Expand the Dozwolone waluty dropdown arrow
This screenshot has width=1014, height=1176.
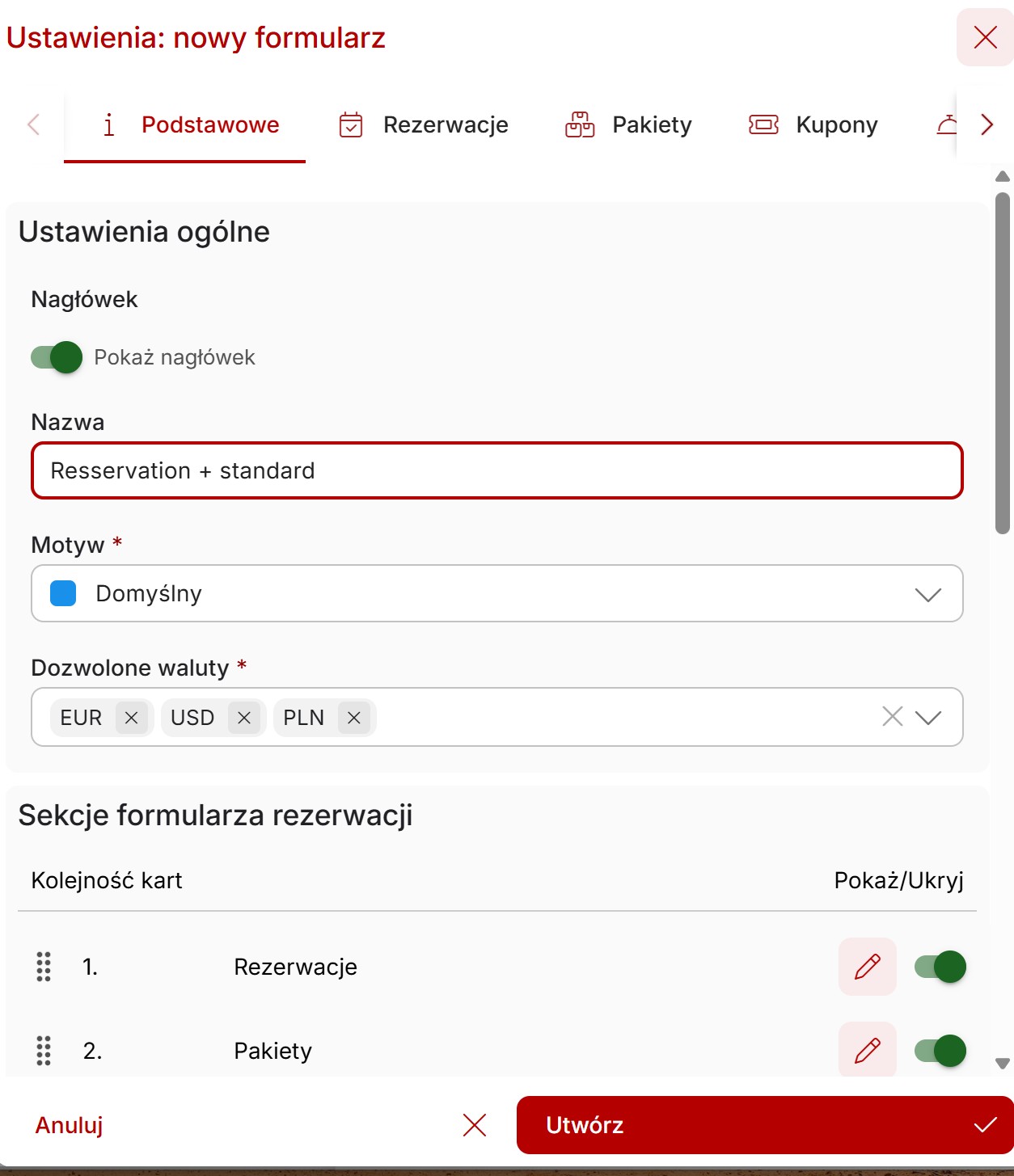(x=928, y=718)
